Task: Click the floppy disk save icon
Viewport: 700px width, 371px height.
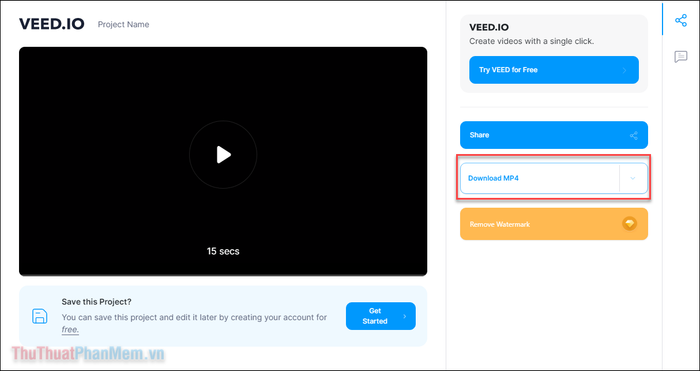Action: (x=40, y=316)
